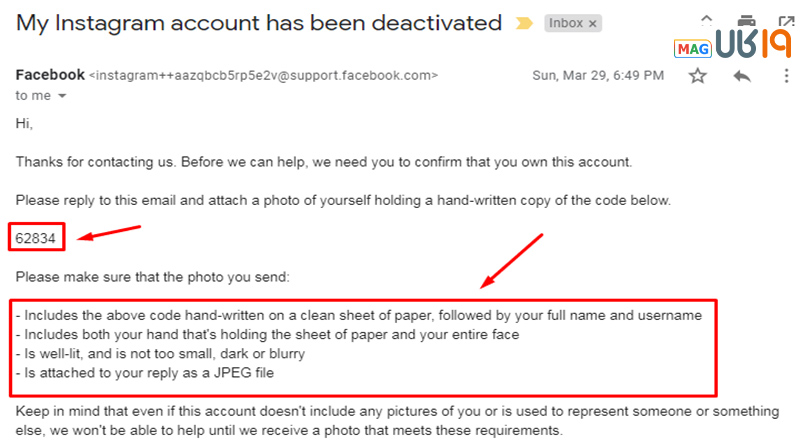The width and height of the screenshot is (800, 444).
Task: Open the email in a new window
Action: click(x=787, y=21)
